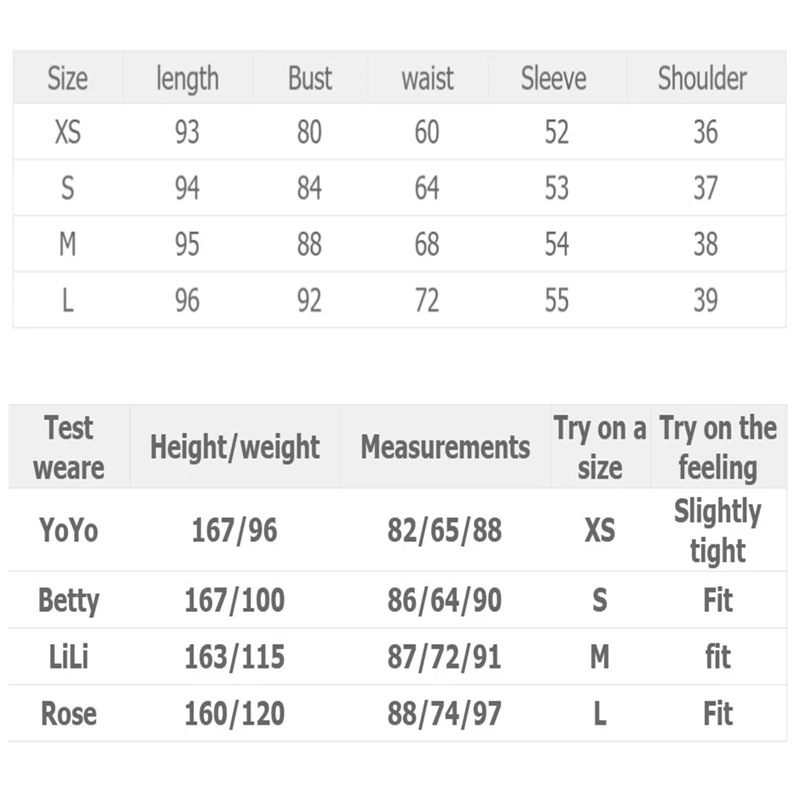Image resolution: width=800 pixels, height=800 pixels.
Task: Select LiLi's measurements 87/72/91
Action: tap(444, 657)
